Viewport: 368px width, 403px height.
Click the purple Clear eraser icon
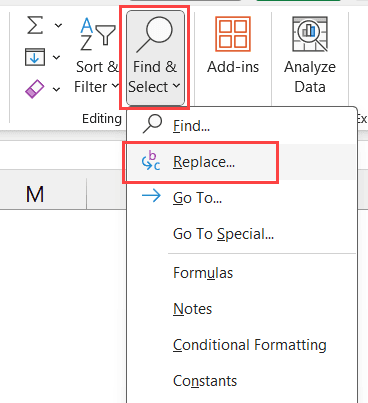click(x=34, y=89)
